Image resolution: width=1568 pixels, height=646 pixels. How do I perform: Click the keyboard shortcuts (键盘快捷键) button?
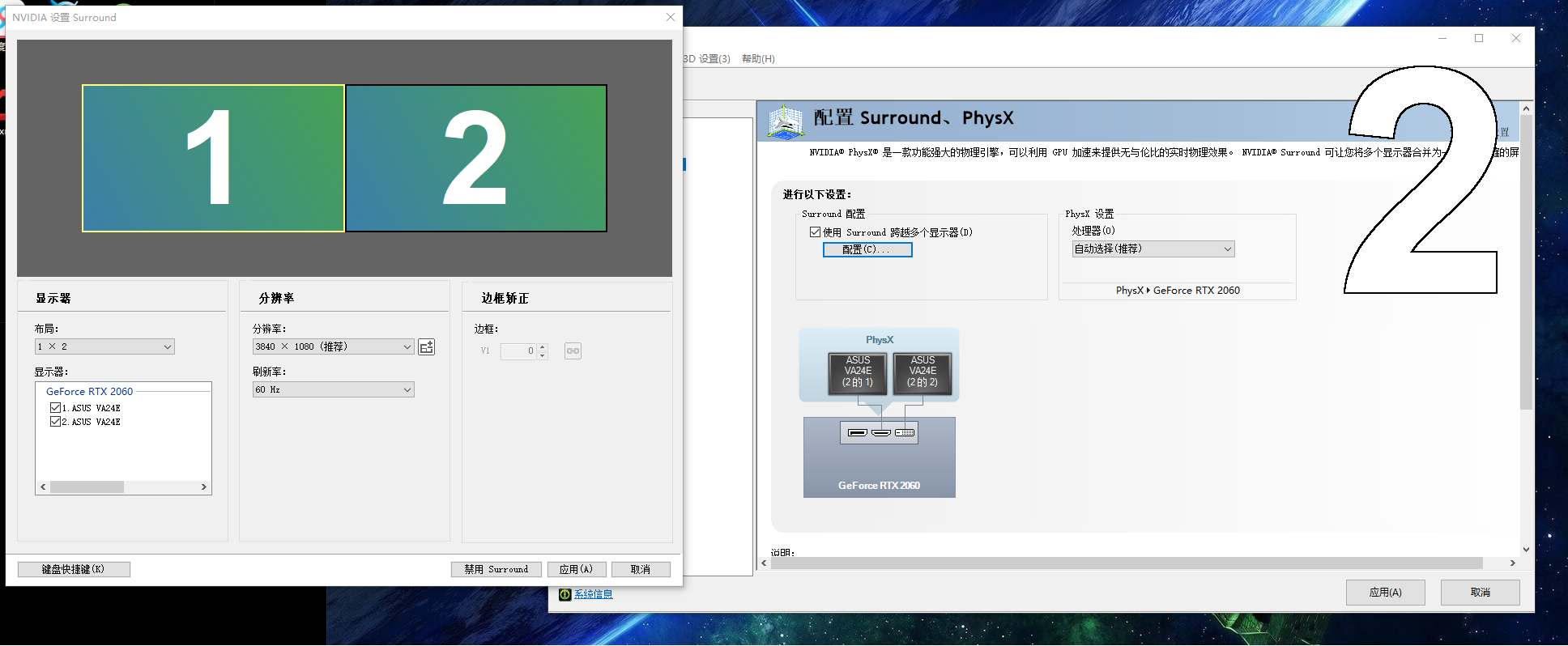[x=74, y=569]
